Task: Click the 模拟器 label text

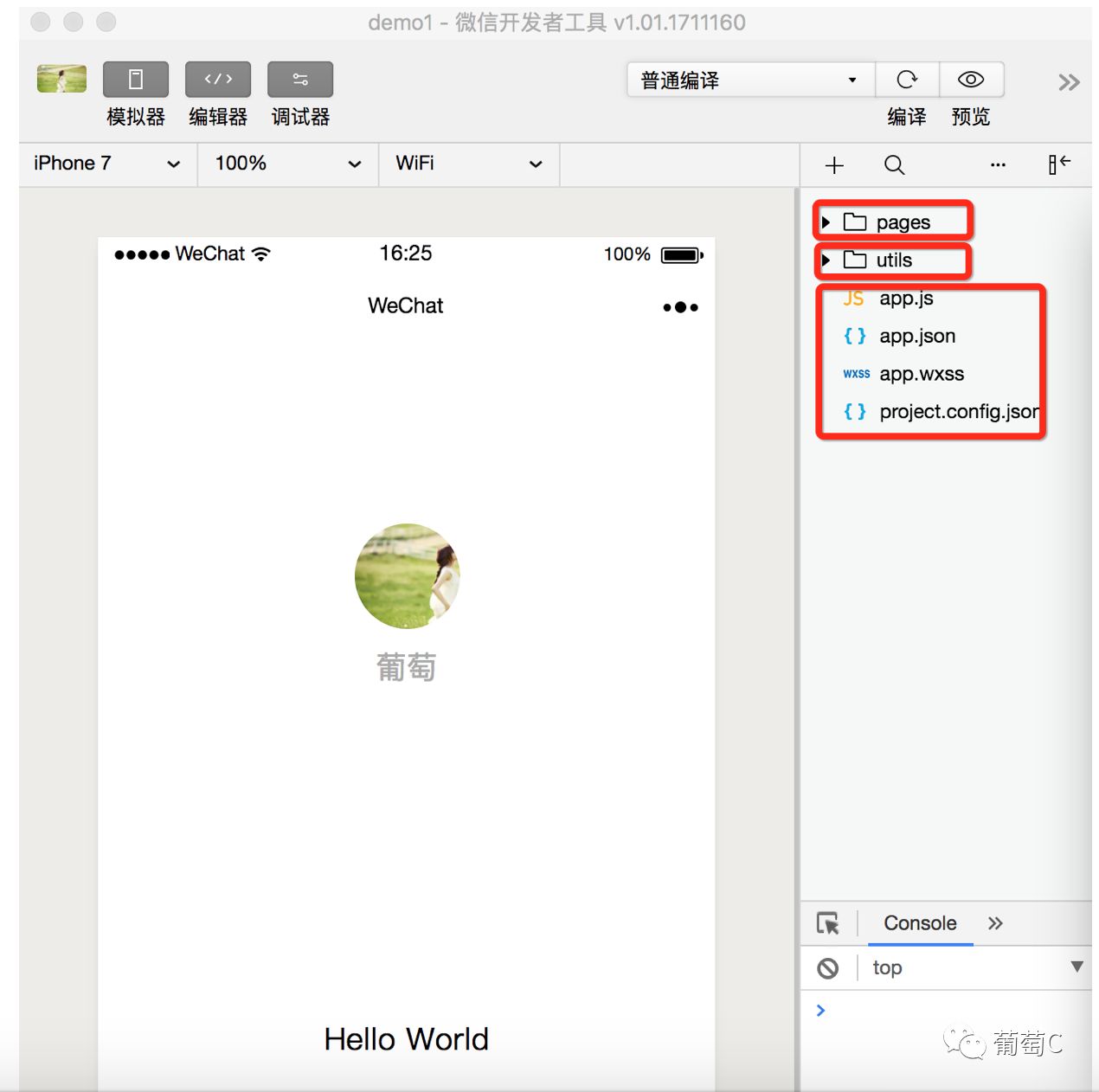Action: click(136, 117)
